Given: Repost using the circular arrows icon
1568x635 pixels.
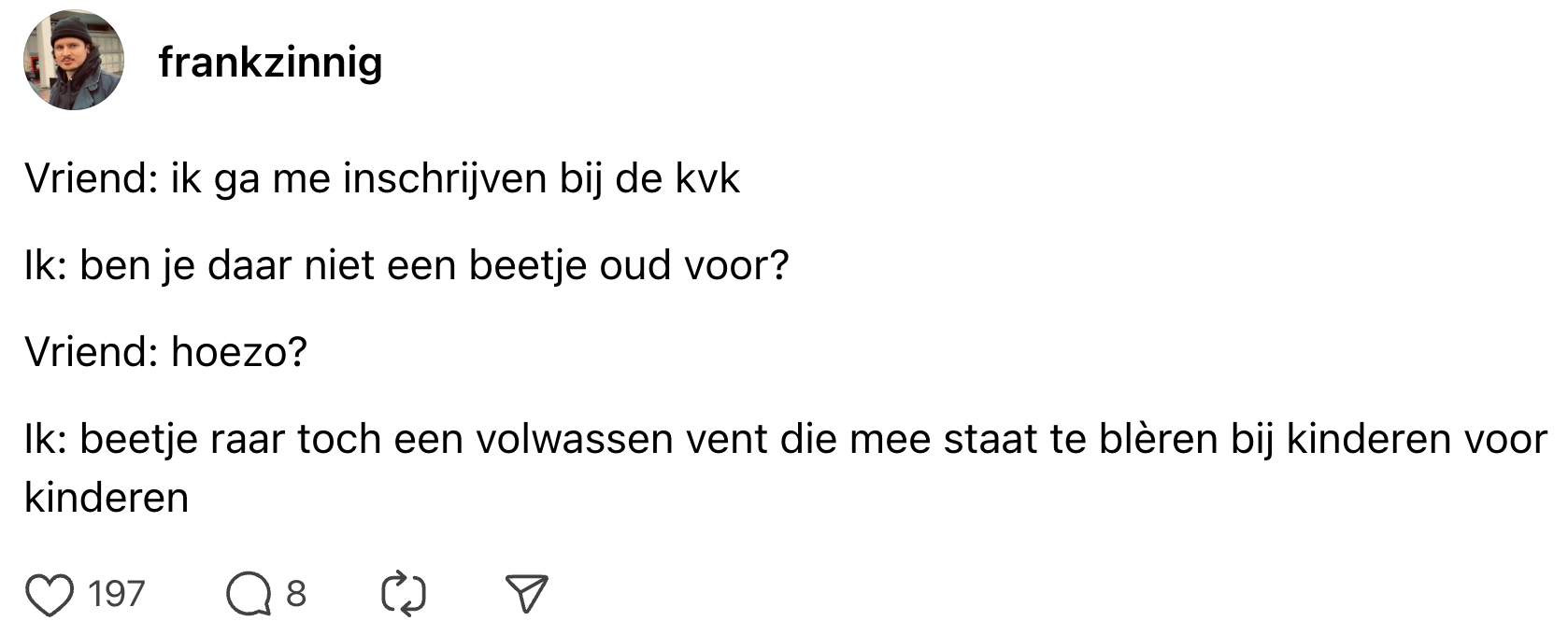Looking at the screenshot, I should pyautogui.click(x=404, y=594).
